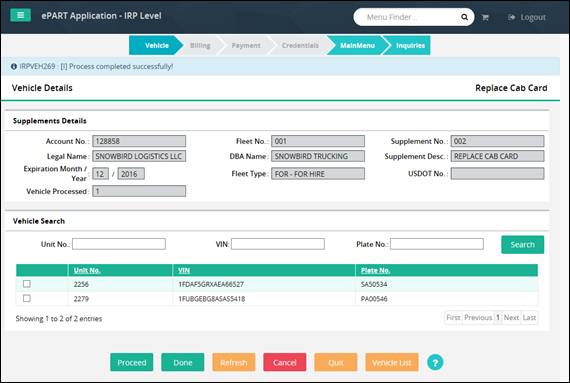Click the expiration month field 12
The image size is (570, 383).
tap(100, 174)
